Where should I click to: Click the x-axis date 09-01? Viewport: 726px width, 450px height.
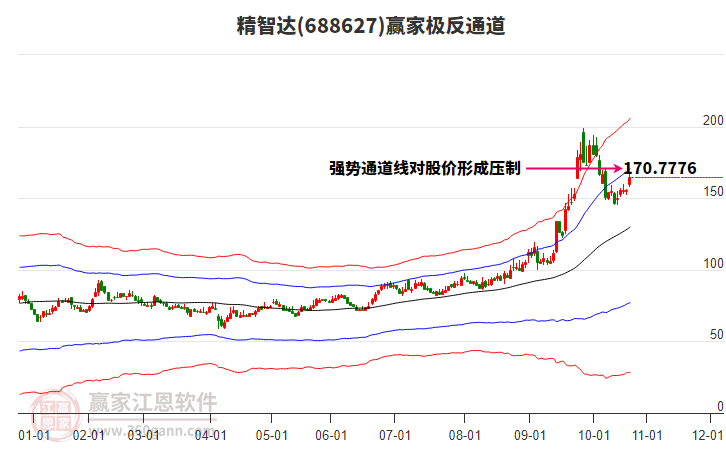tap(530, 436)
